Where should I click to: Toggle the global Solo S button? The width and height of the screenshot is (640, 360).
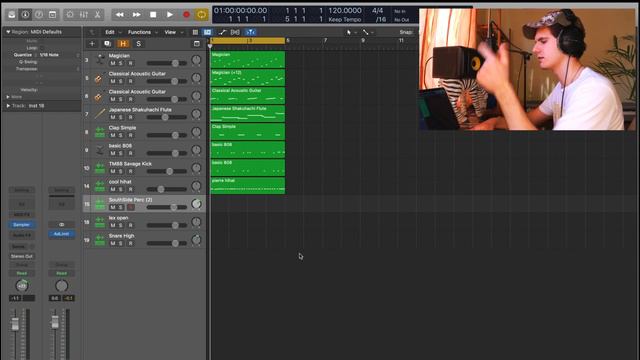pyautogui.click(x=138, y=44)
